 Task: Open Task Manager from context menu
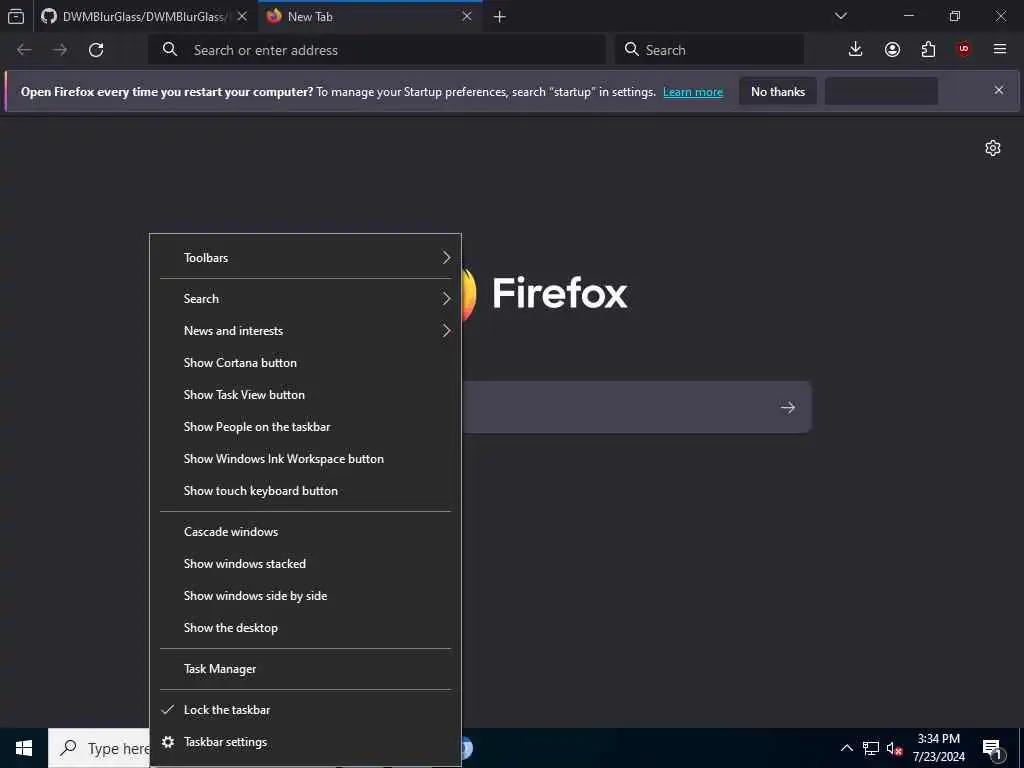(306, 669)
